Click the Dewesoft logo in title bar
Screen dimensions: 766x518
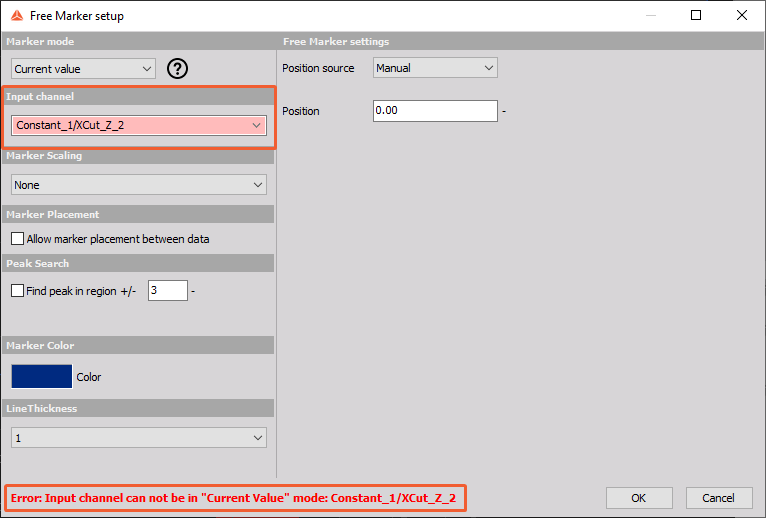17,16
